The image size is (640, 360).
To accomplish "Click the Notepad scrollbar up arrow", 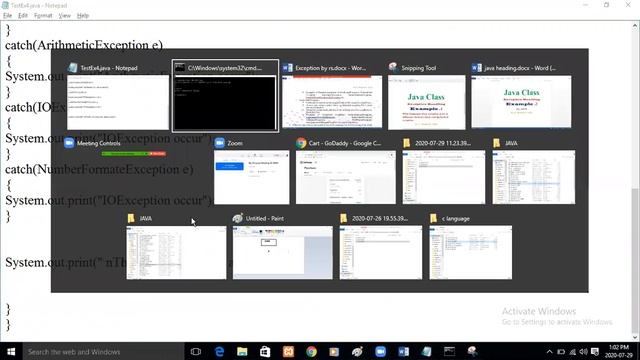I will (635, 25).
